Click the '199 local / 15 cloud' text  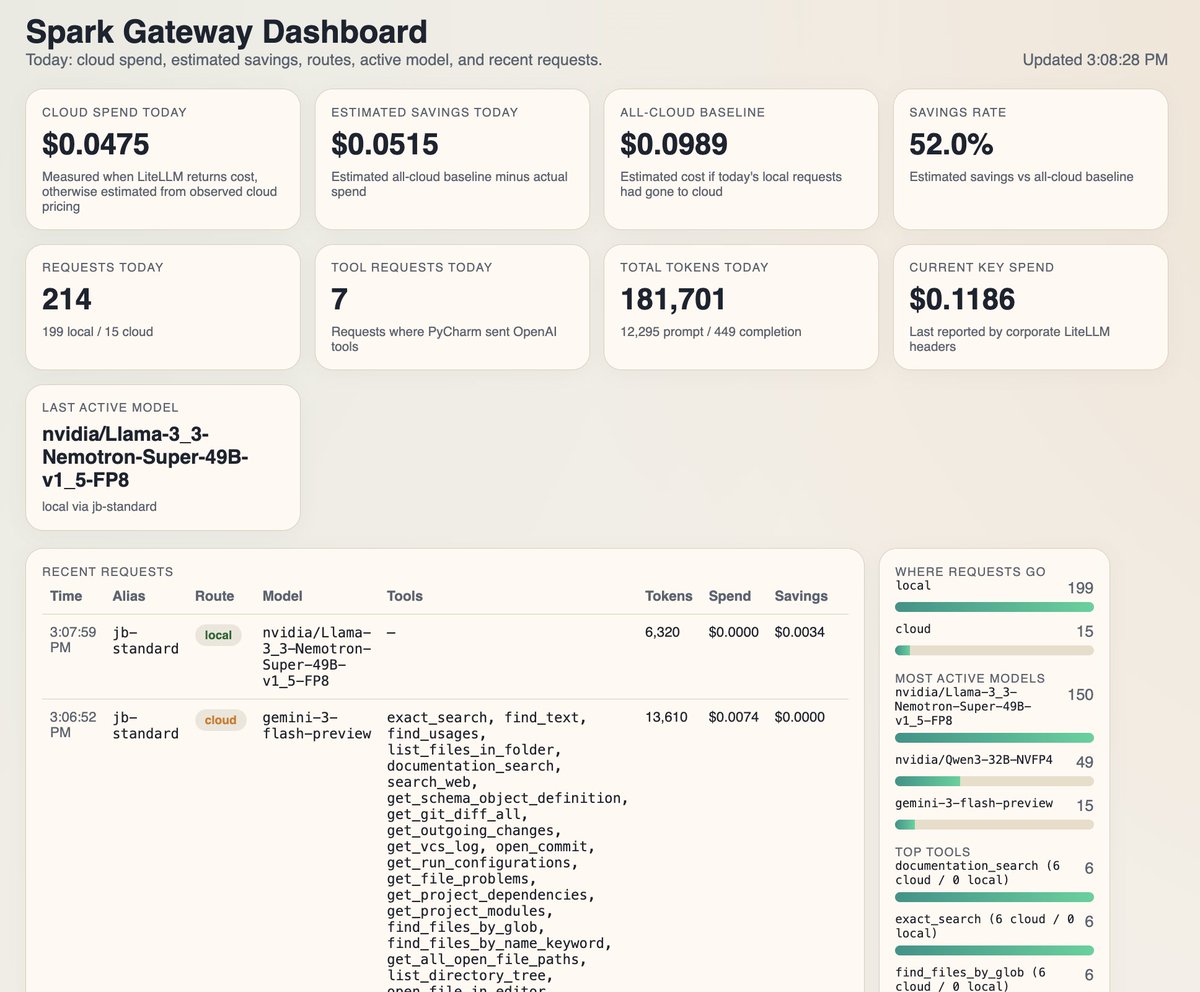pyautogui.click(x=97, y=331)
